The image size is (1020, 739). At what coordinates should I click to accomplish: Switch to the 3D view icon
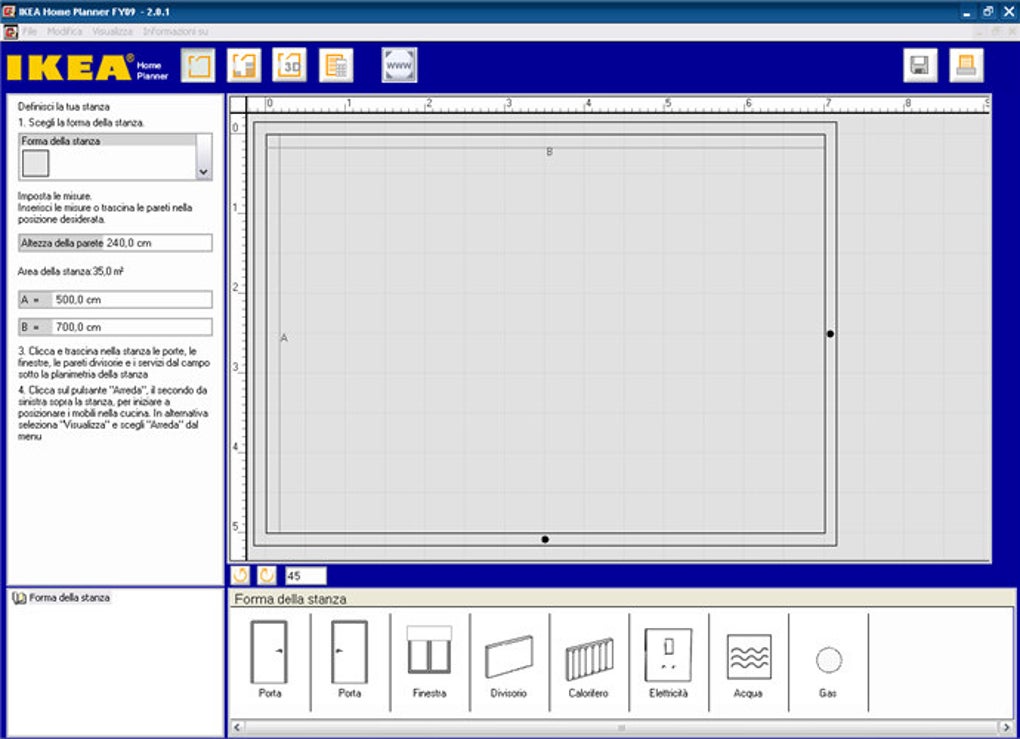point(289,65)
